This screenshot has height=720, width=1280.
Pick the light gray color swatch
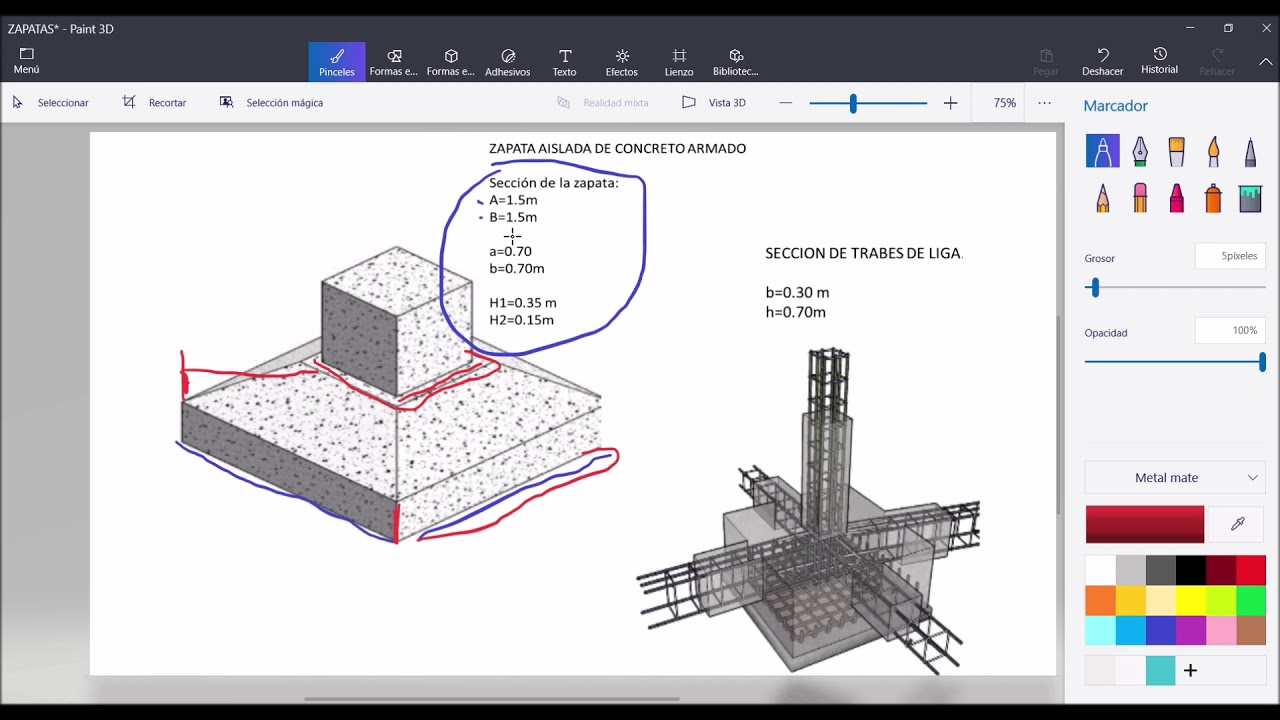1131,570
